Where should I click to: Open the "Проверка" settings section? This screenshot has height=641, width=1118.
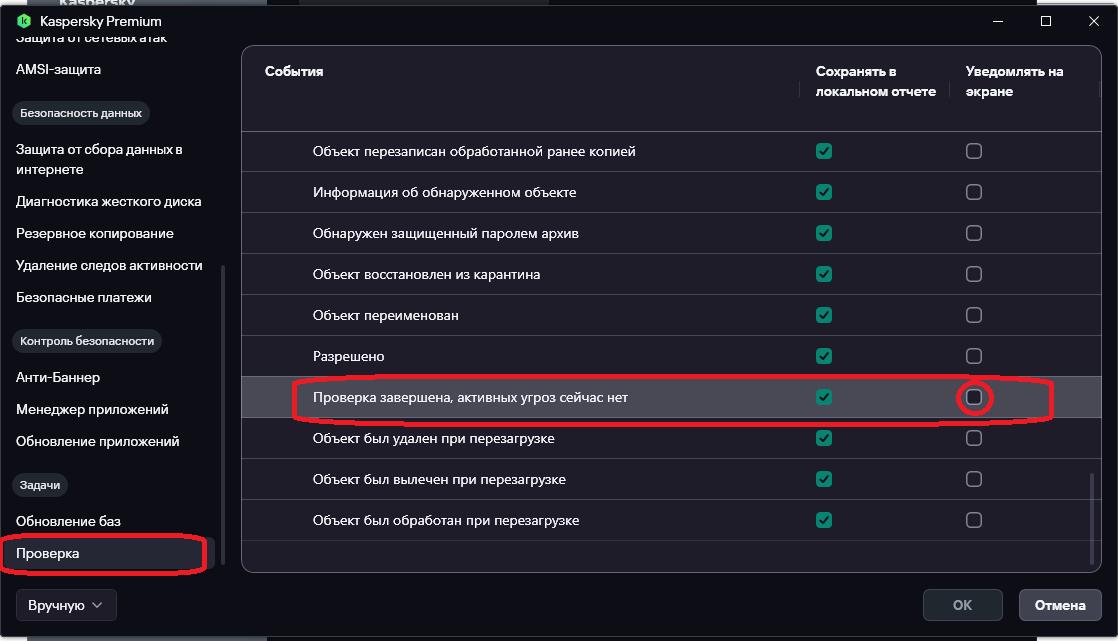click(x=48, y=553)
